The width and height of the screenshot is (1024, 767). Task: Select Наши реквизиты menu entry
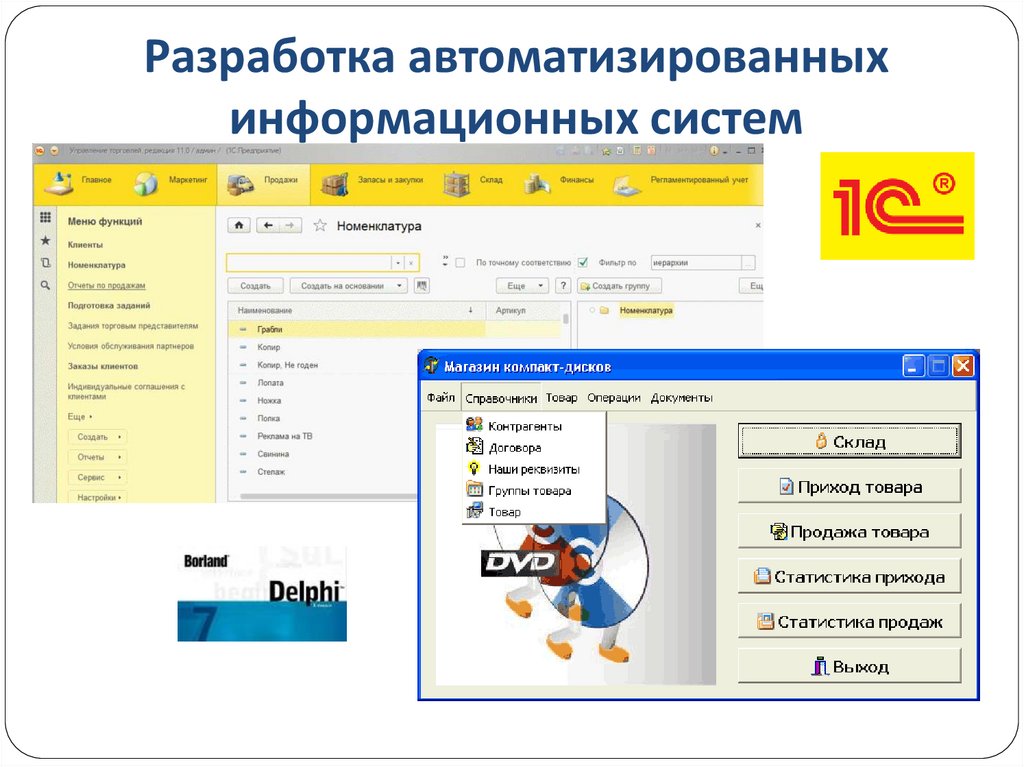click(534, 469)
